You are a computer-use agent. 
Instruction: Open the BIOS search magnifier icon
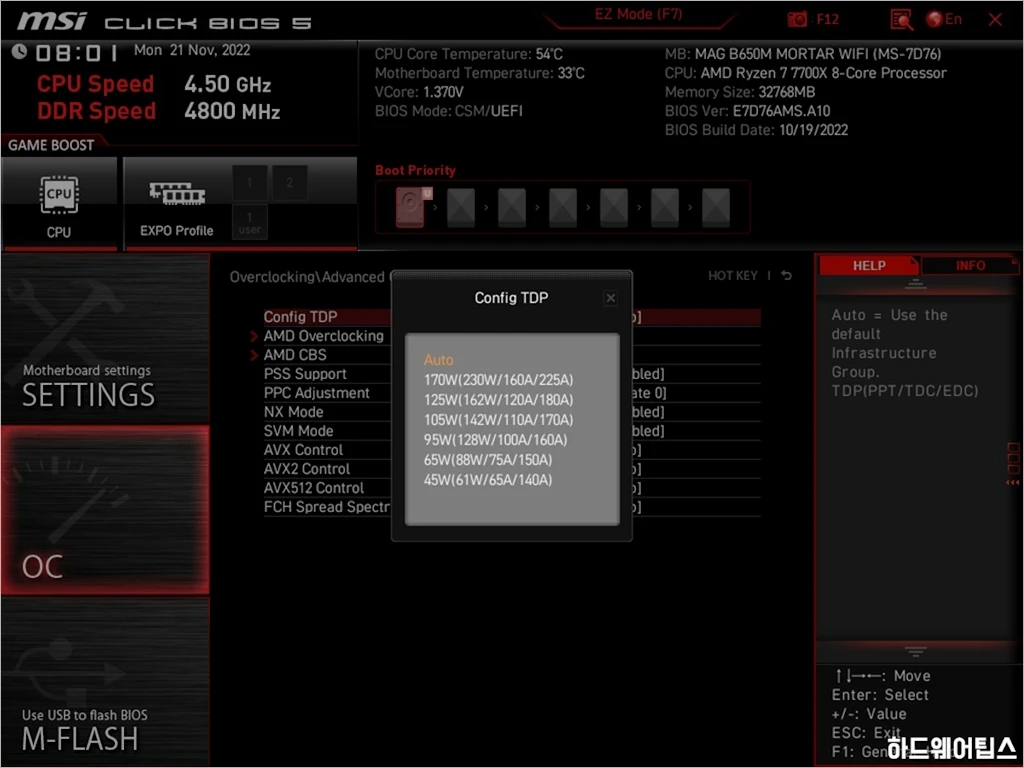click(901, 20)
